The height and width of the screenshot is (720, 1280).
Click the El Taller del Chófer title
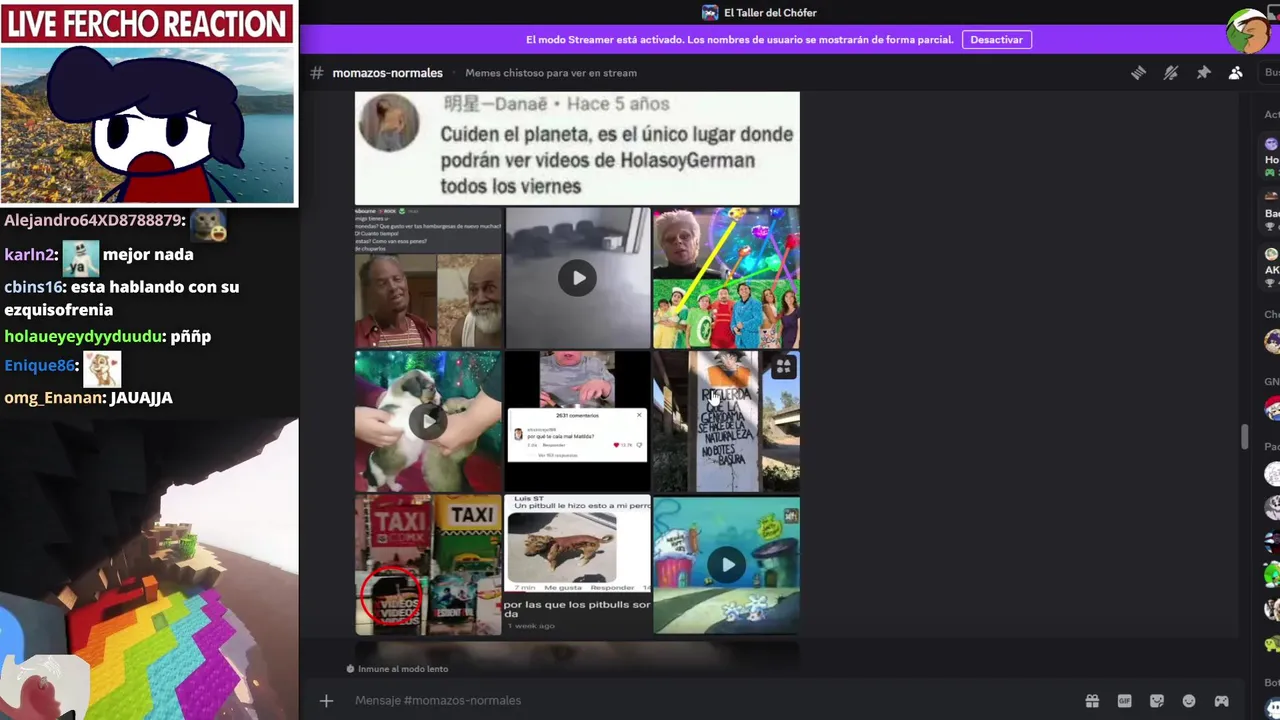770,13
